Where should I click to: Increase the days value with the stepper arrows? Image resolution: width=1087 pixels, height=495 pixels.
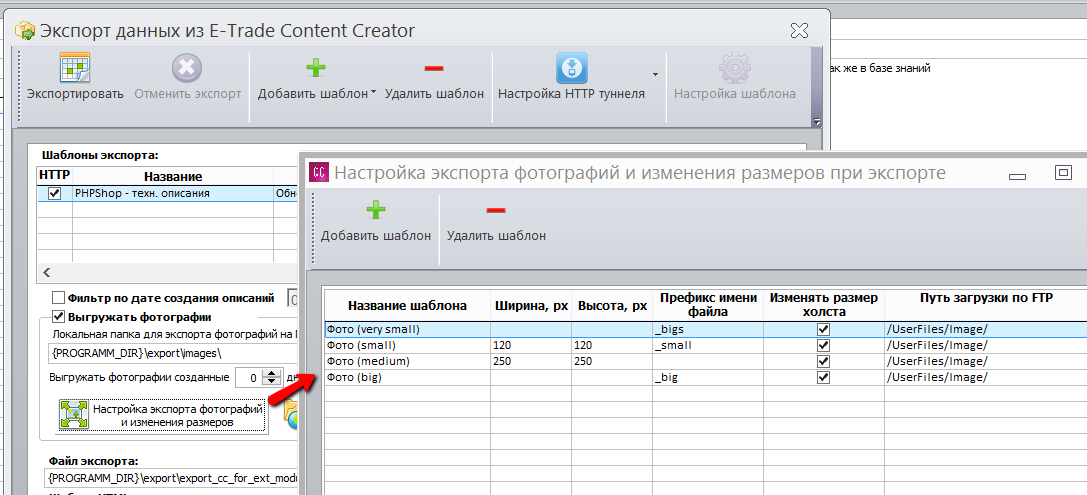click(272, 374)
